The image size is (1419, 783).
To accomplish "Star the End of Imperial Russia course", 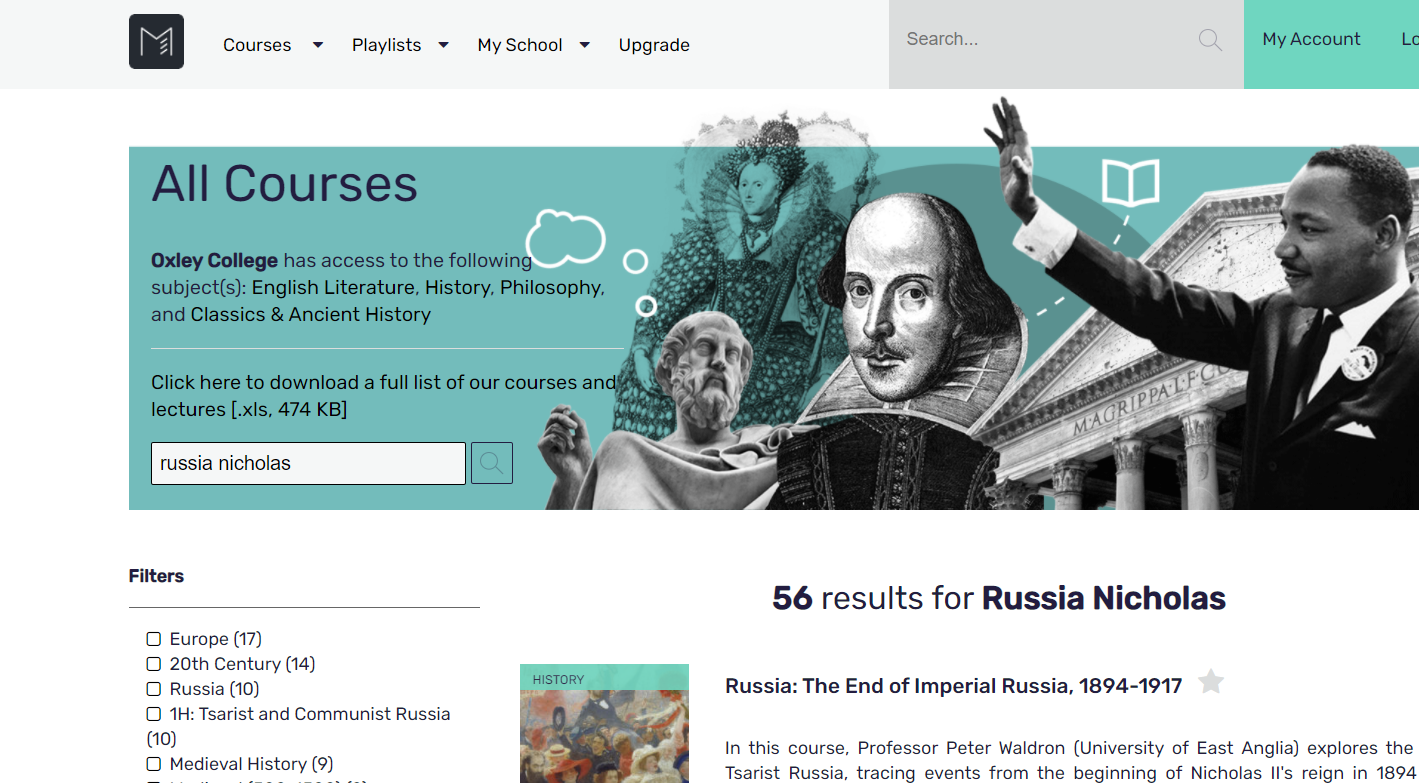I will pos(1211,682).
